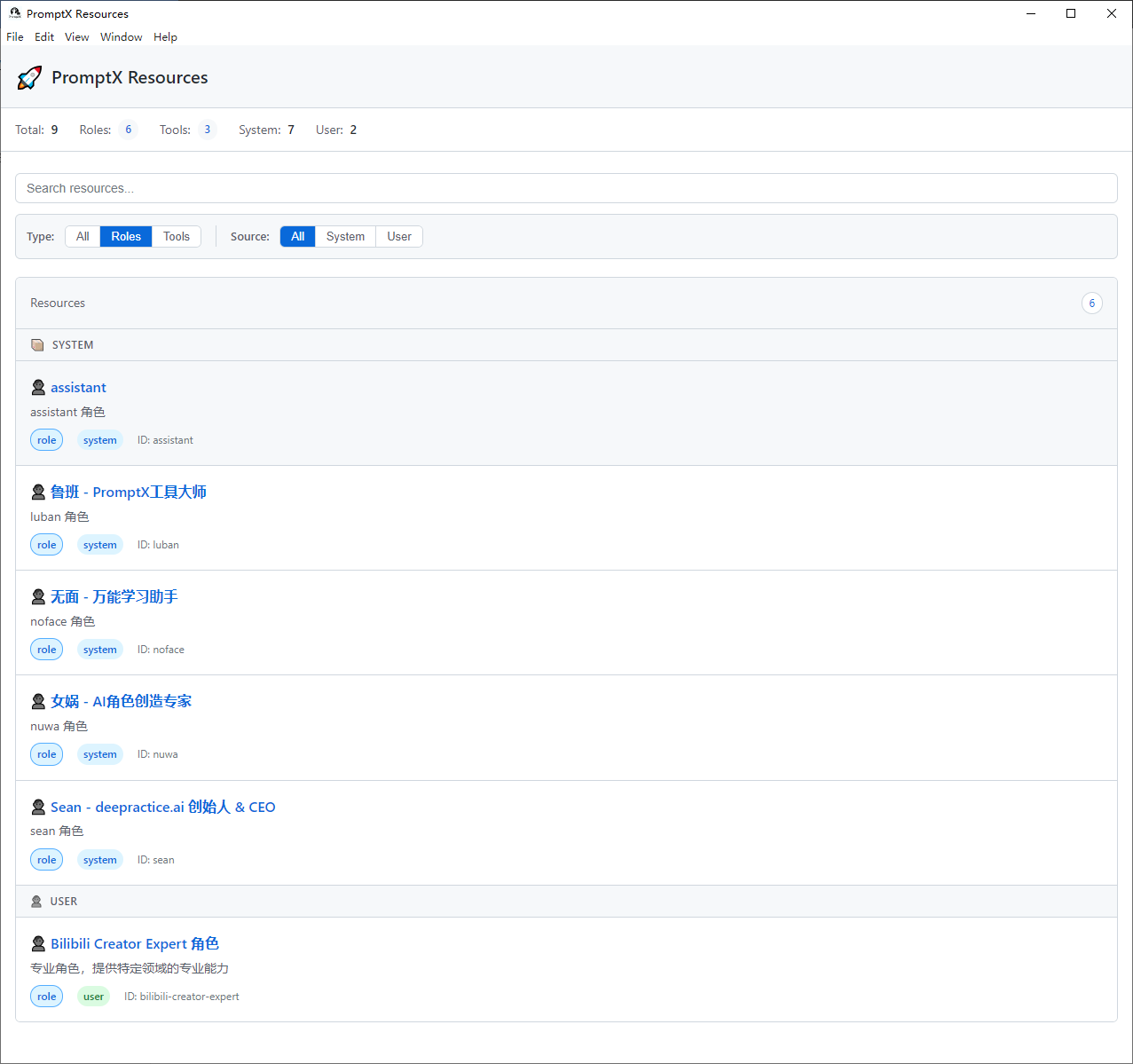Click the PromptX app icon in title bar
This screenshot has height=1064, width=1133.
tap(15, 13)
